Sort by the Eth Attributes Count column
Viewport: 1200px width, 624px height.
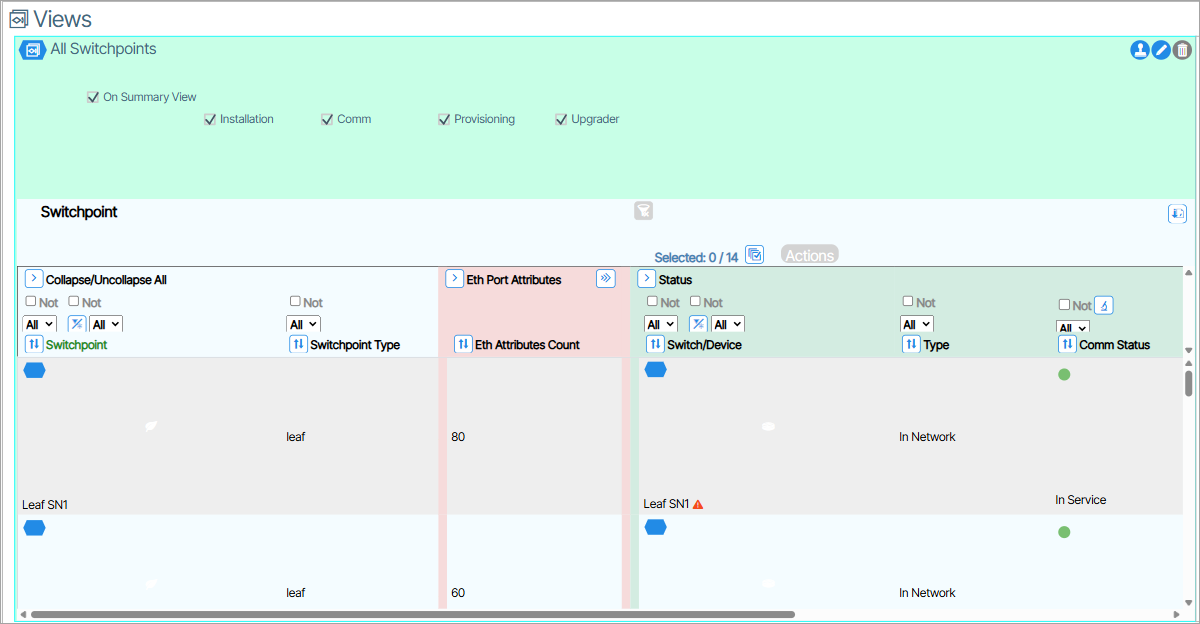463,344
